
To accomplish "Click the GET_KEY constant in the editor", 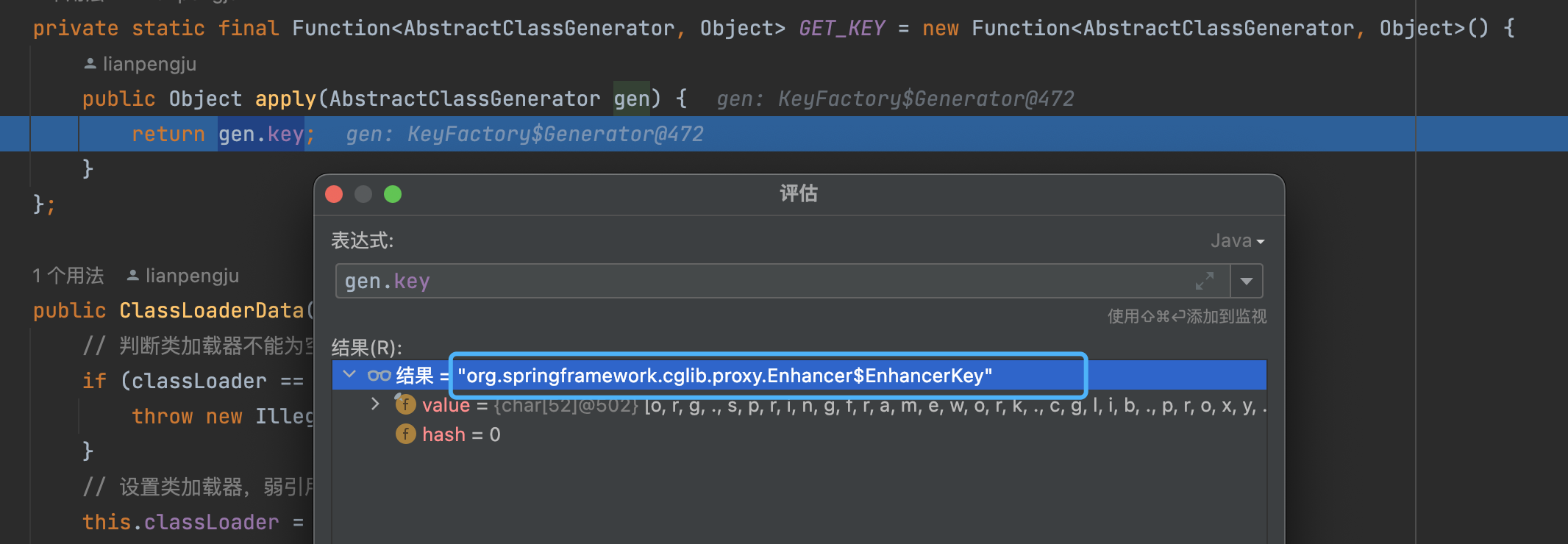I will (x=841, y=28).
